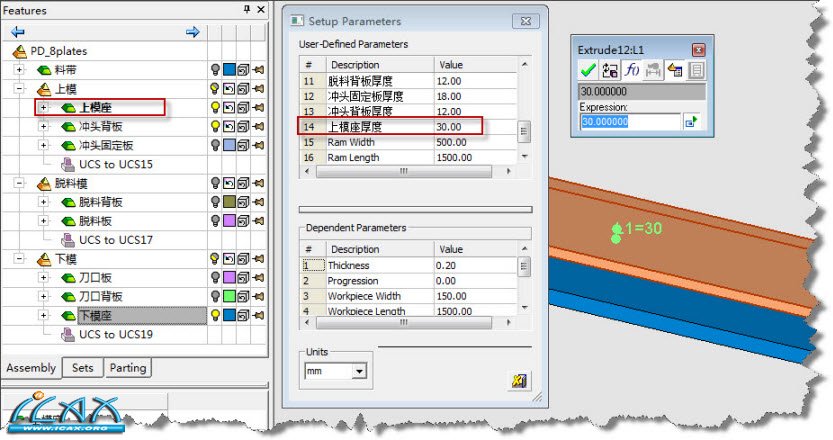Go forward with the Features panel right arrow
The width and height of the screenshot is (833, 440).
point(192,32)
